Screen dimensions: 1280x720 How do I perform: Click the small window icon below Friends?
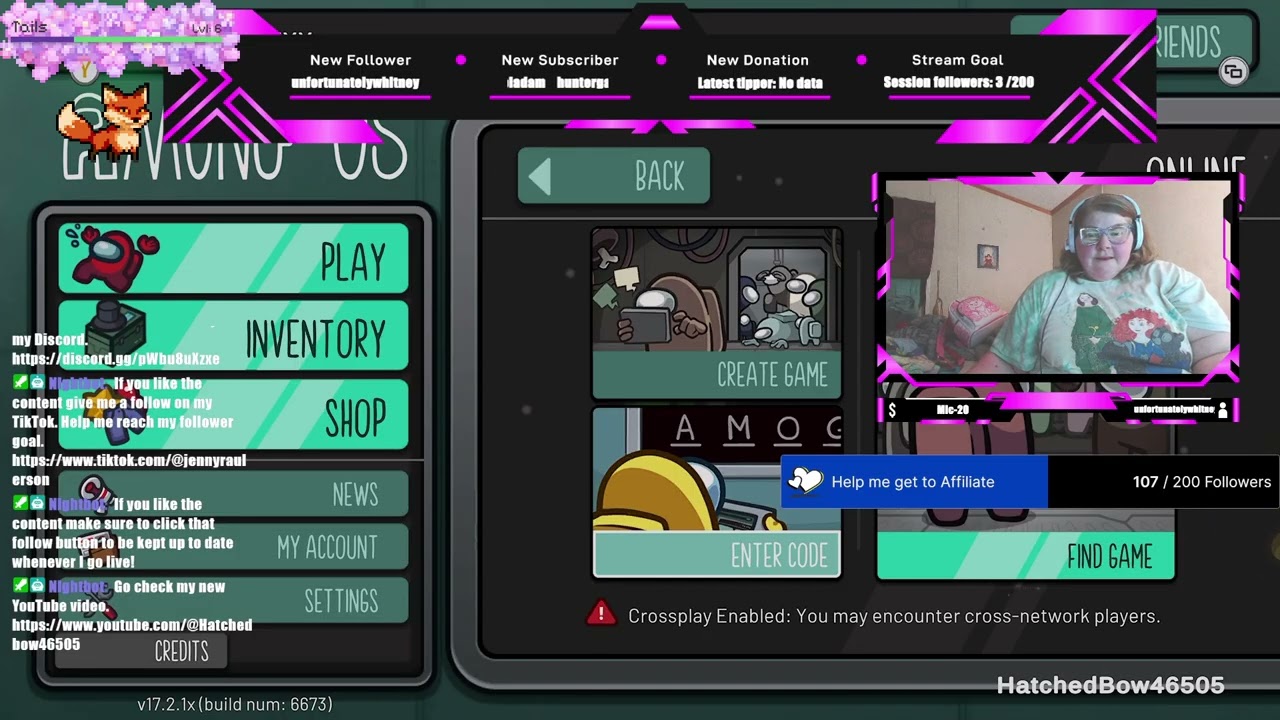point(1233,71)
